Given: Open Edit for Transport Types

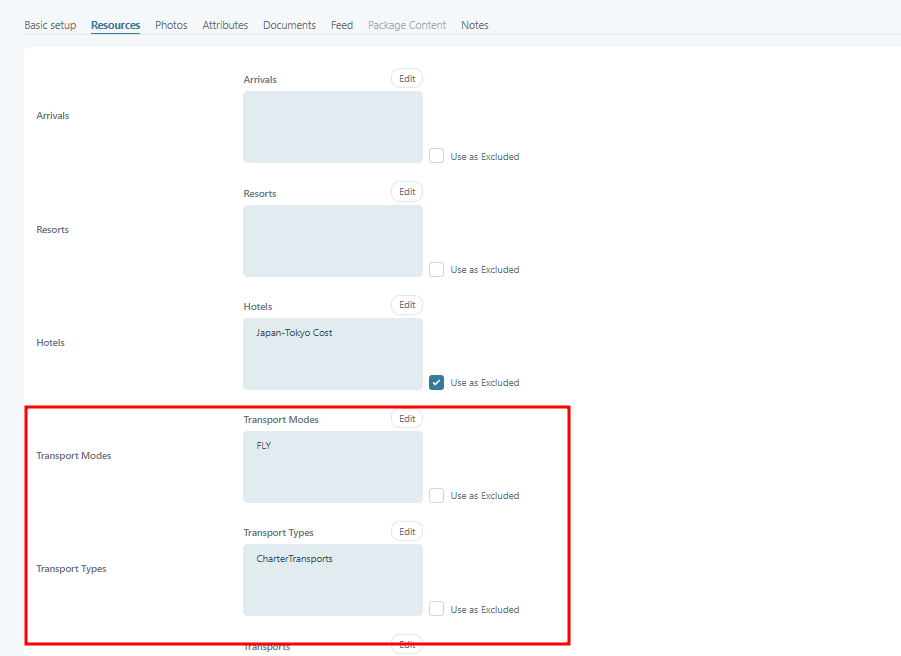Looking at the screenshot, I should [407, 532].
